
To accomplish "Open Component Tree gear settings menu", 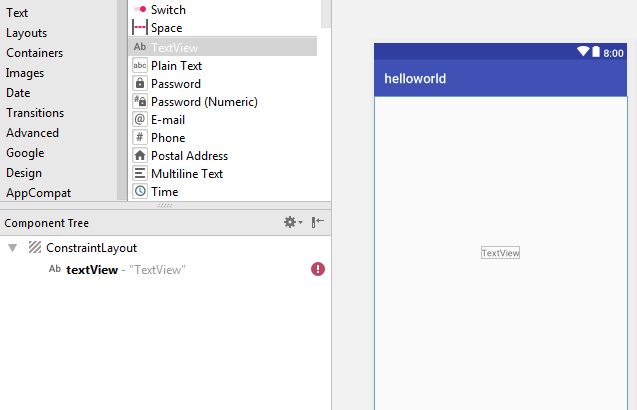I will pos(292,223).
